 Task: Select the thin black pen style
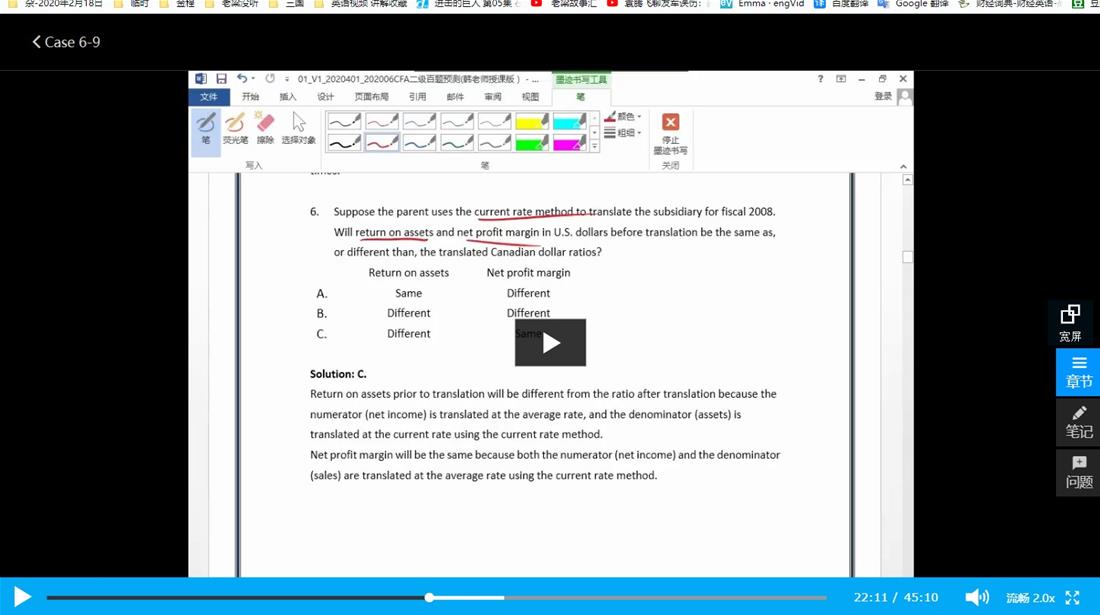click(344, 121)
